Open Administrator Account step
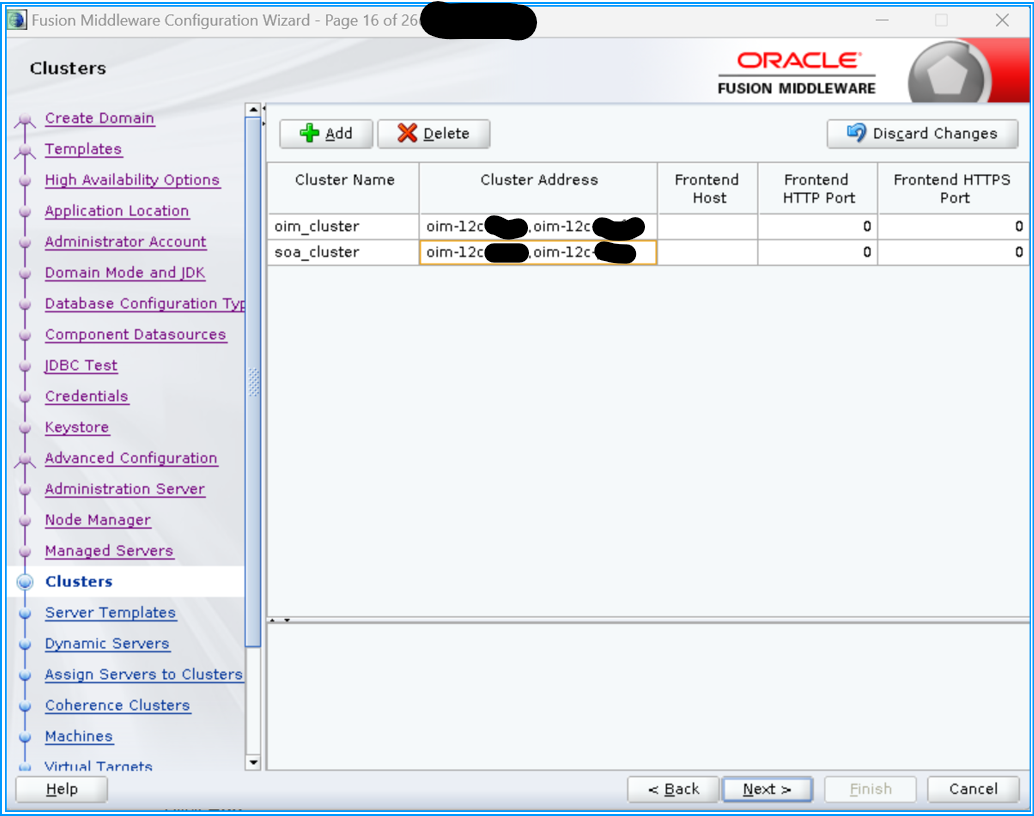 point(125,242)
